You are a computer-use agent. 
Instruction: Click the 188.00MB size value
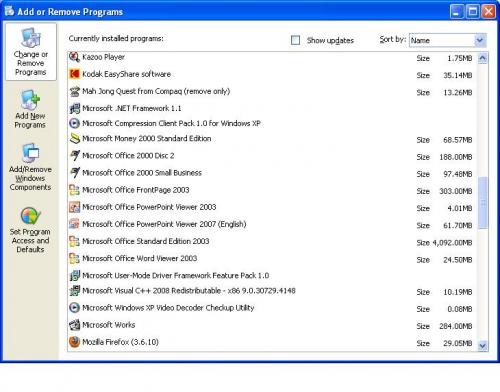[x=456, y=157]
